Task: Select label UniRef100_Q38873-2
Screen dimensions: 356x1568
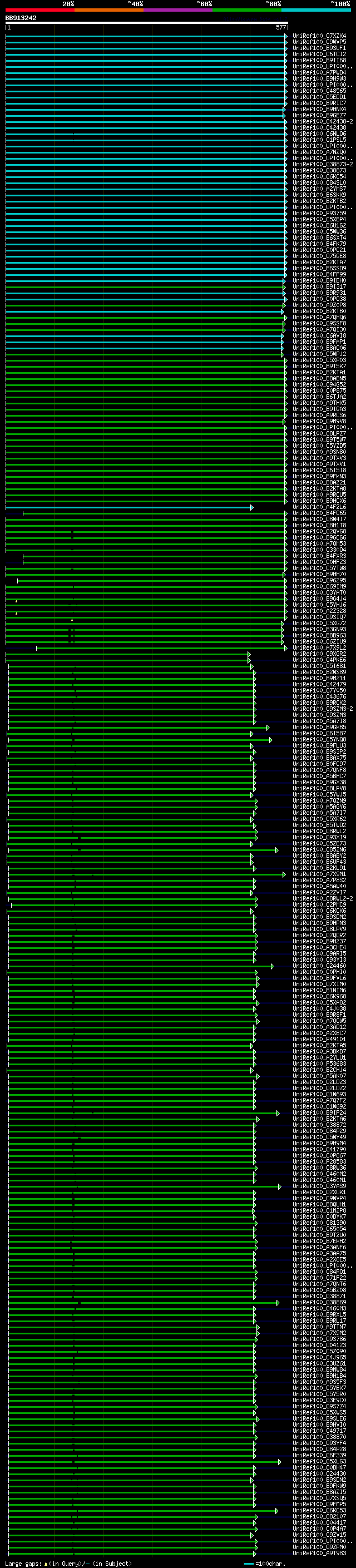Action: [323, 164]
